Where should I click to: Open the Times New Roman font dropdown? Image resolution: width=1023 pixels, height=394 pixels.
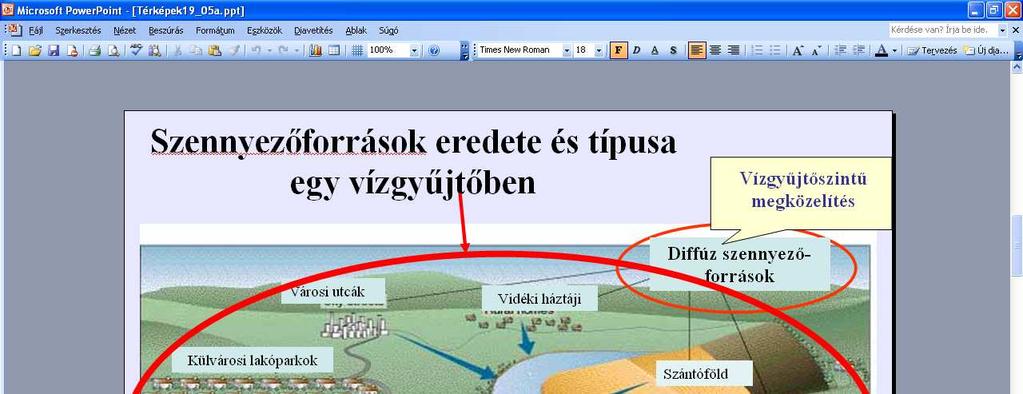tap(566, 50)
